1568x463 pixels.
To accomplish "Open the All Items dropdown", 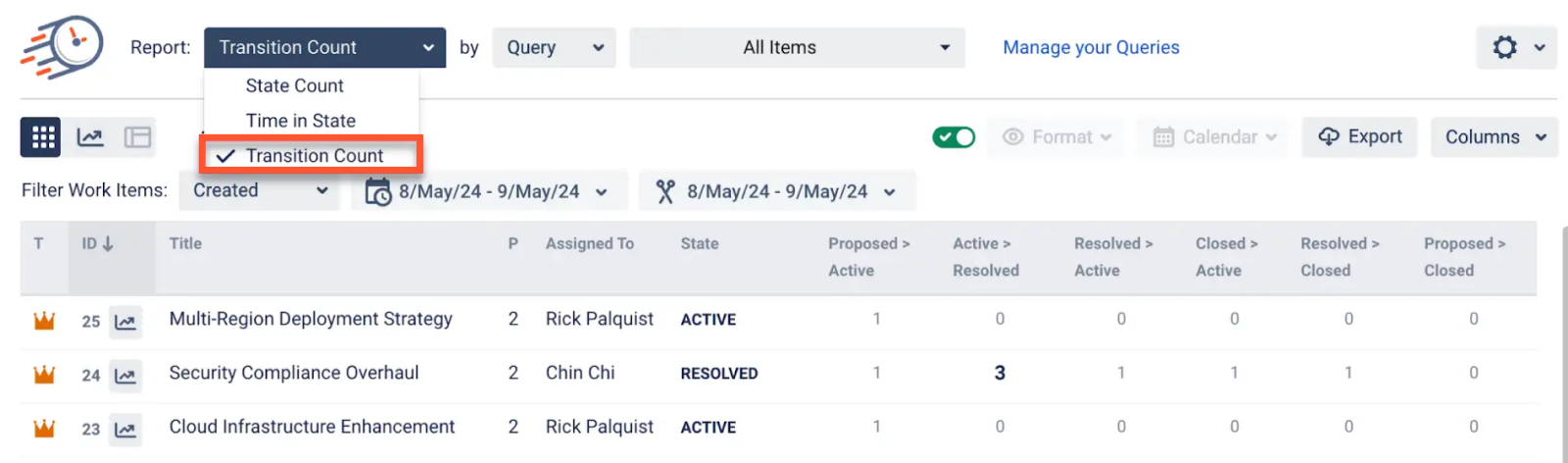I will click(x=797, y=47).
